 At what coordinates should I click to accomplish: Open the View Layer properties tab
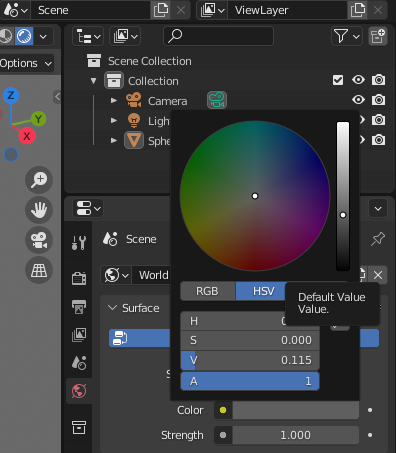pyautogui.click(x=79, y=335)
